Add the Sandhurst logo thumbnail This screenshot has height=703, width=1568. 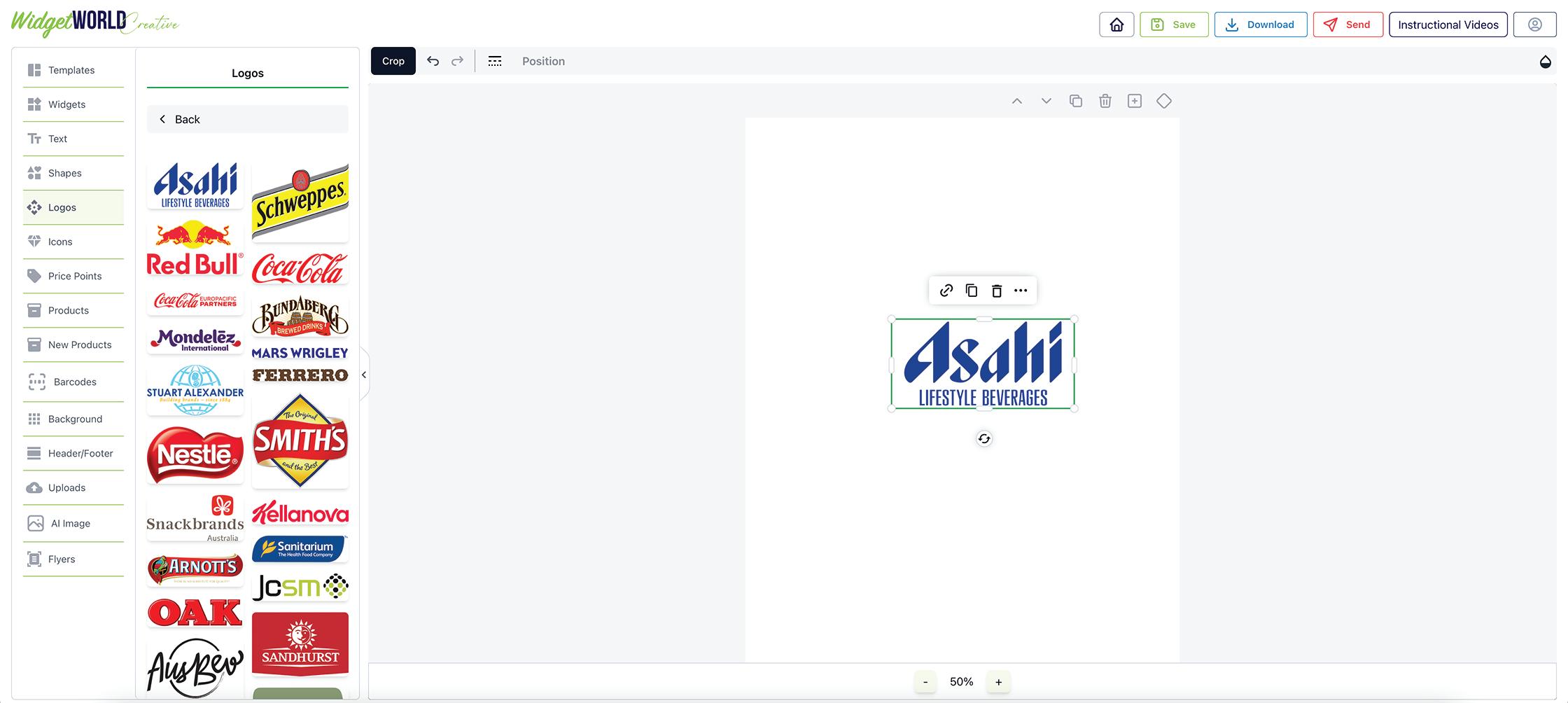(300, 644)
